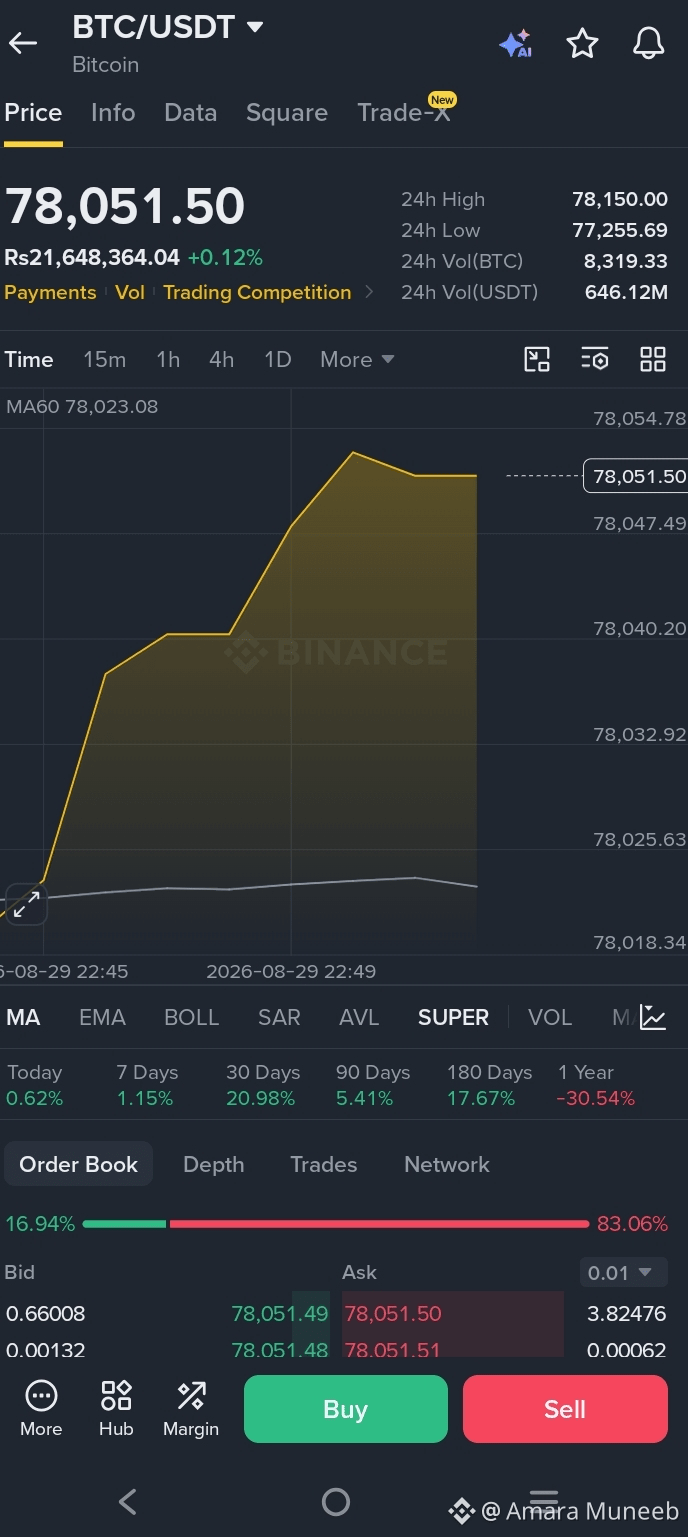Open the four-square chart layout icon
This screenshot has width=688, height=1537.
[653, 360]
